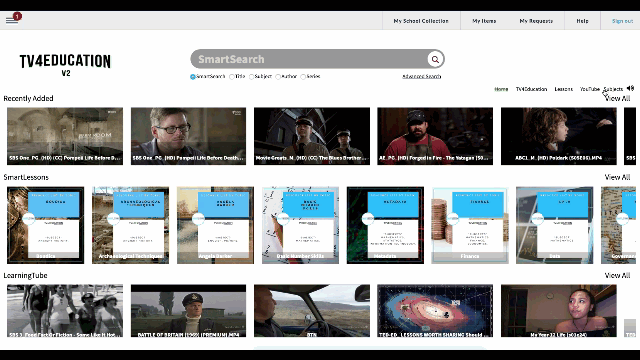This screenshot has width=640, height=360.
Task: Open the Finance SmartLesson card
Action: coord(470,225)
